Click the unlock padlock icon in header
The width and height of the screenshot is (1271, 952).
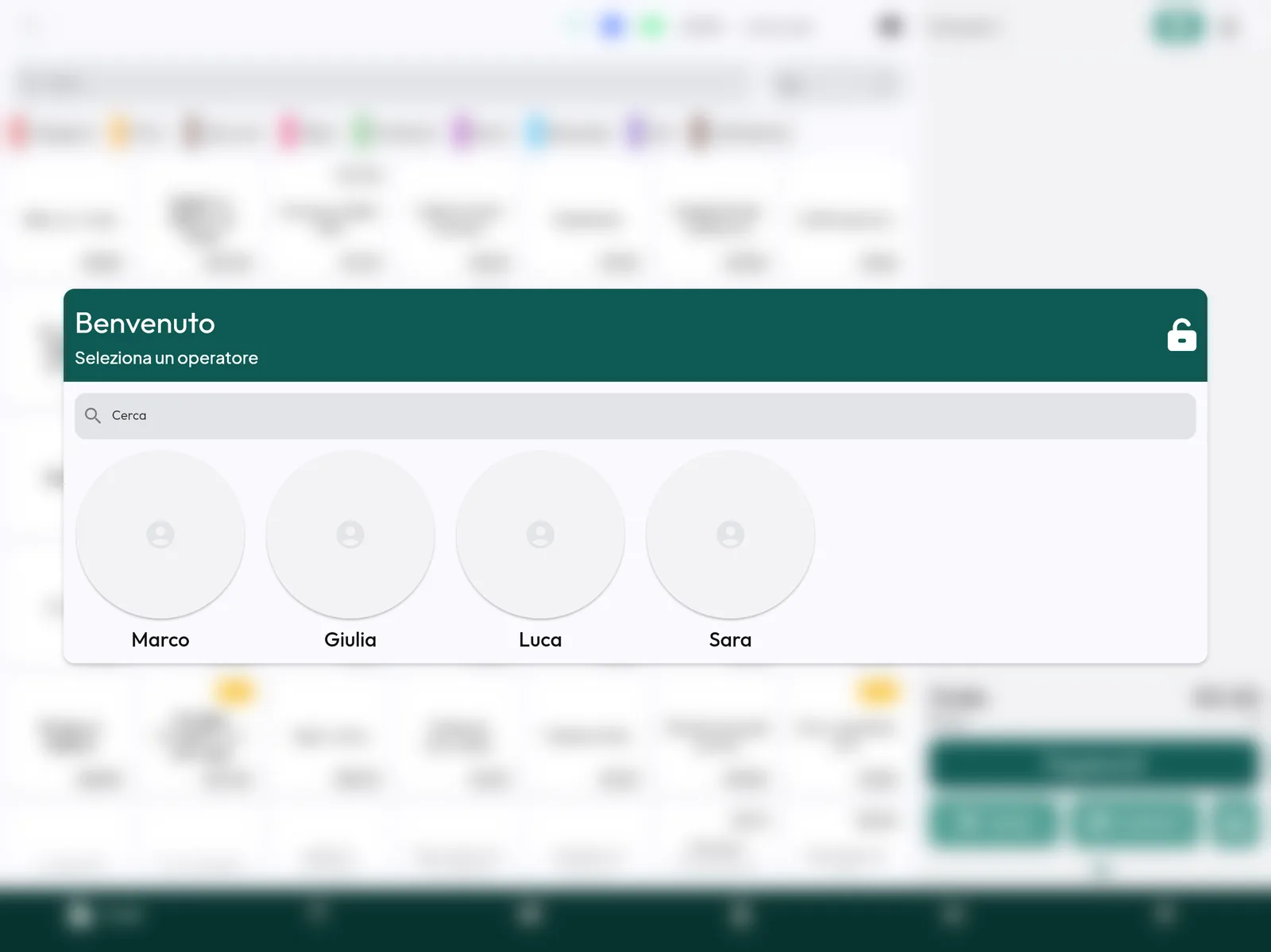pyautogui.click(x=1181, y=335)
